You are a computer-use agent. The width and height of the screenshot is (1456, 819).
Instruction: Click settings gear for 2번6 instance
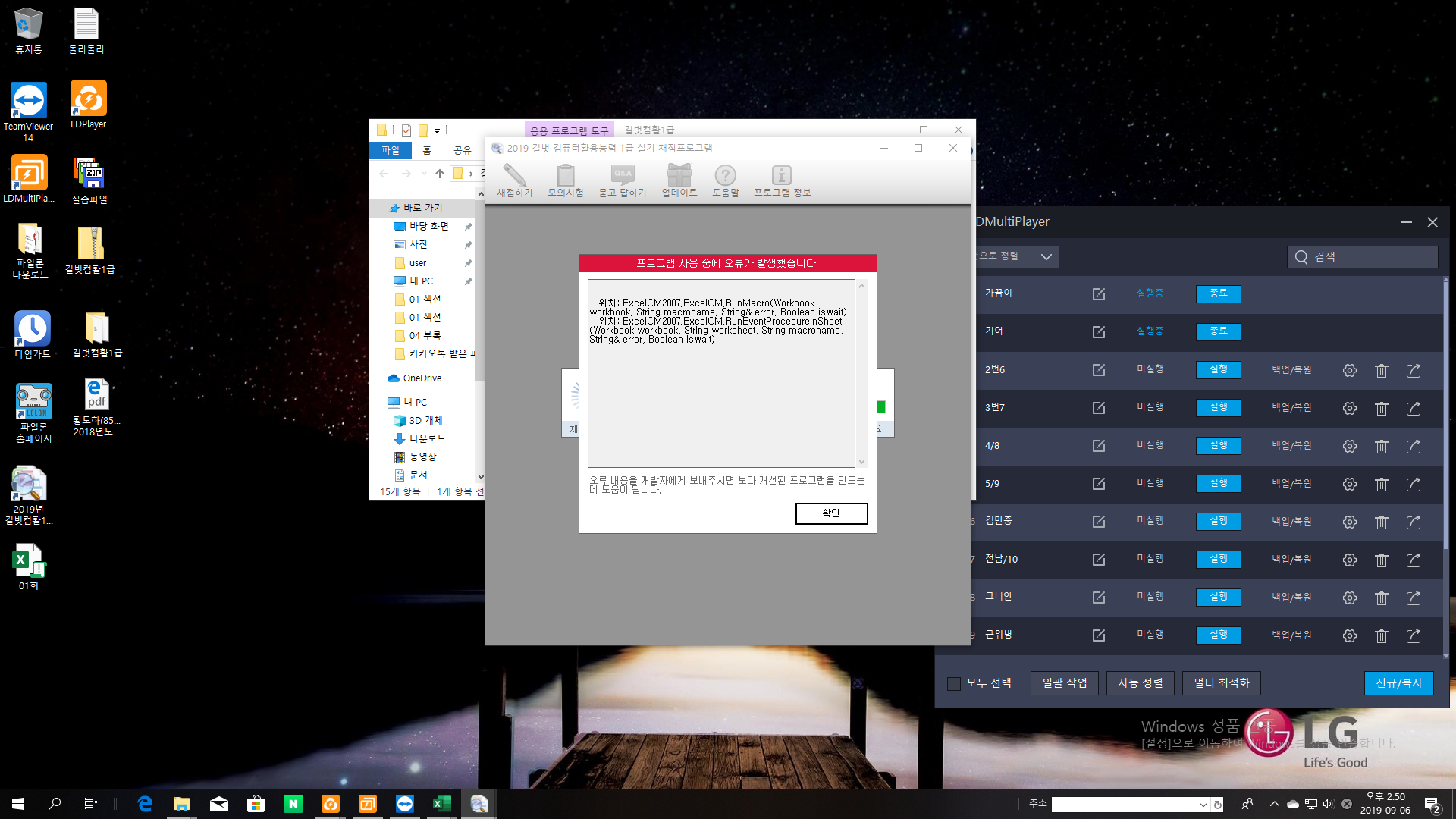coord(1349,370)
